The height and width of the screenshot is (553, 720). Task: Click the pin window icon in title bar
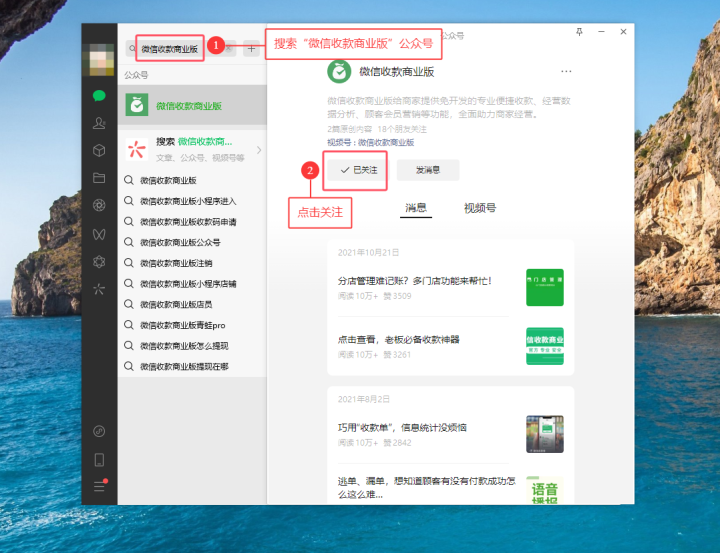(579, 32)
